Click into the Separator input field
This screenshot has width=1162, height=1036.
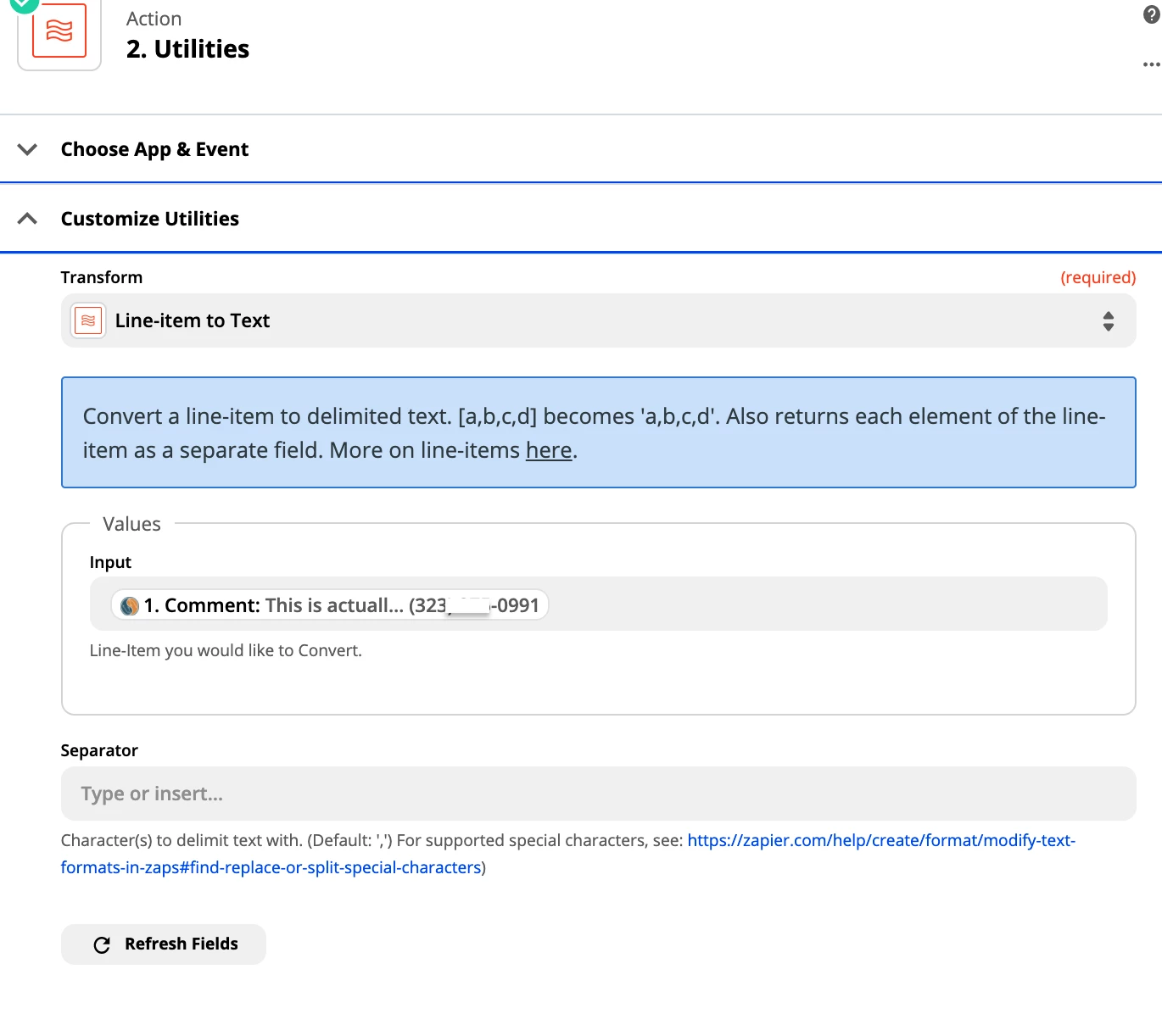pyautogui.click(x=598, y=794)
